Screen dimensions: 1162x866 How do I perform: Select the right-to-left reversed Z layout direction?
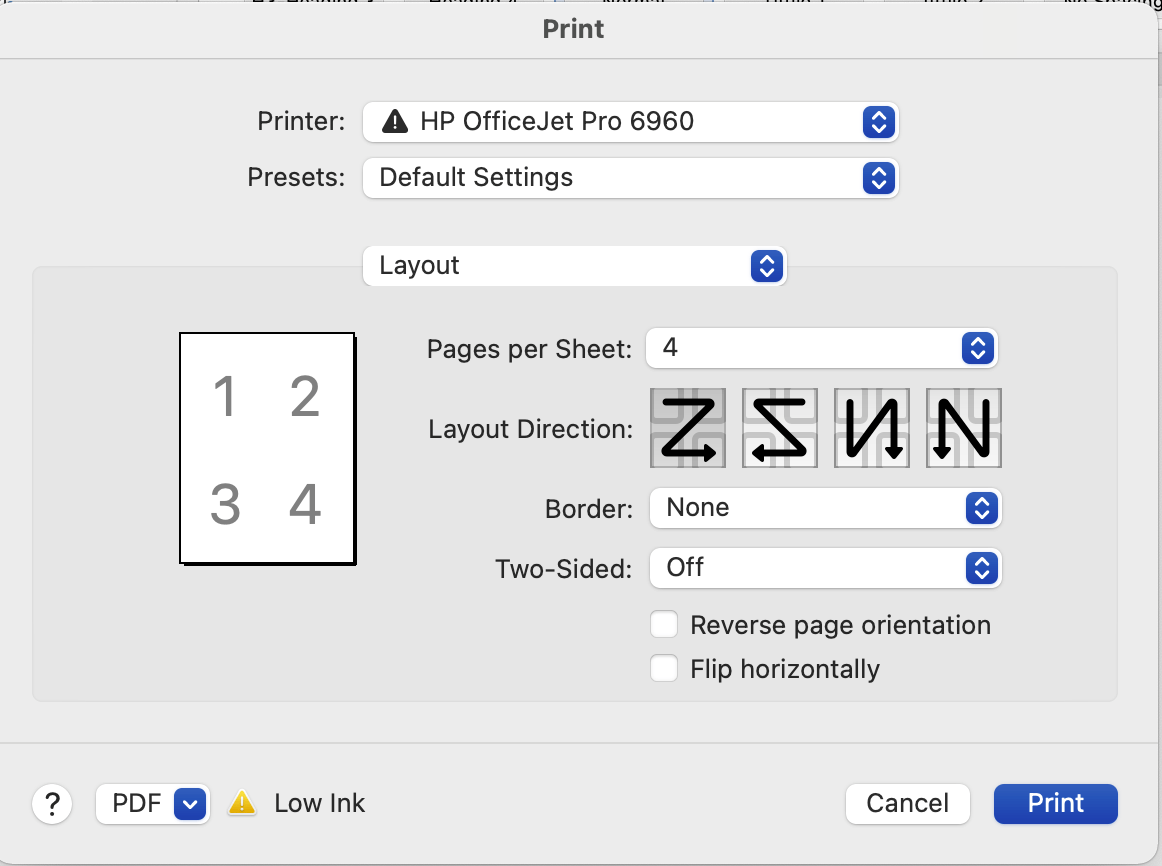pyautogui.click(x=780, y=428)
